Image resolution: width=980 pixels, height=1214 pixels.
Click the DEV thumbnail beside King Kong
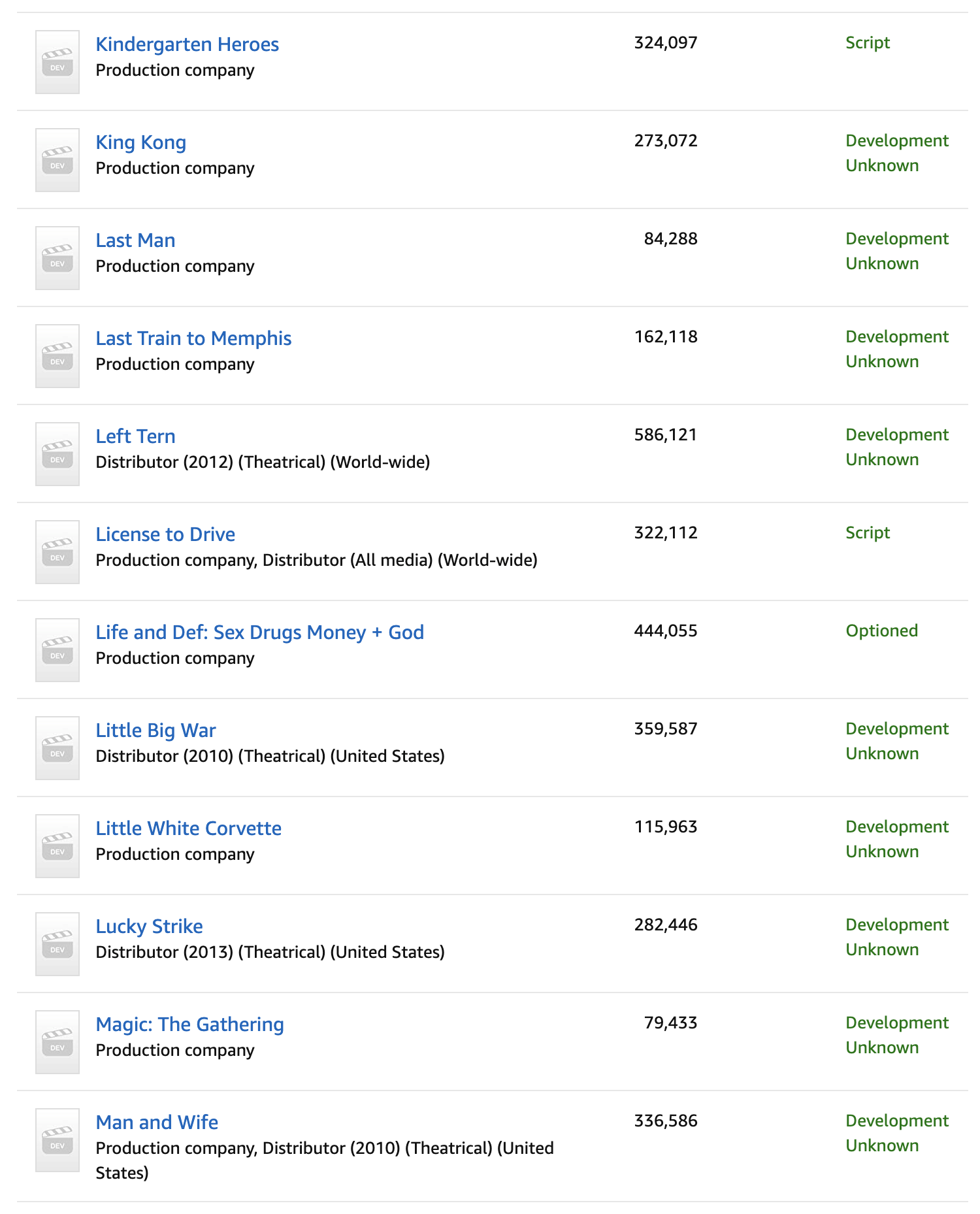pyautogui.click(x=56, y=159)
